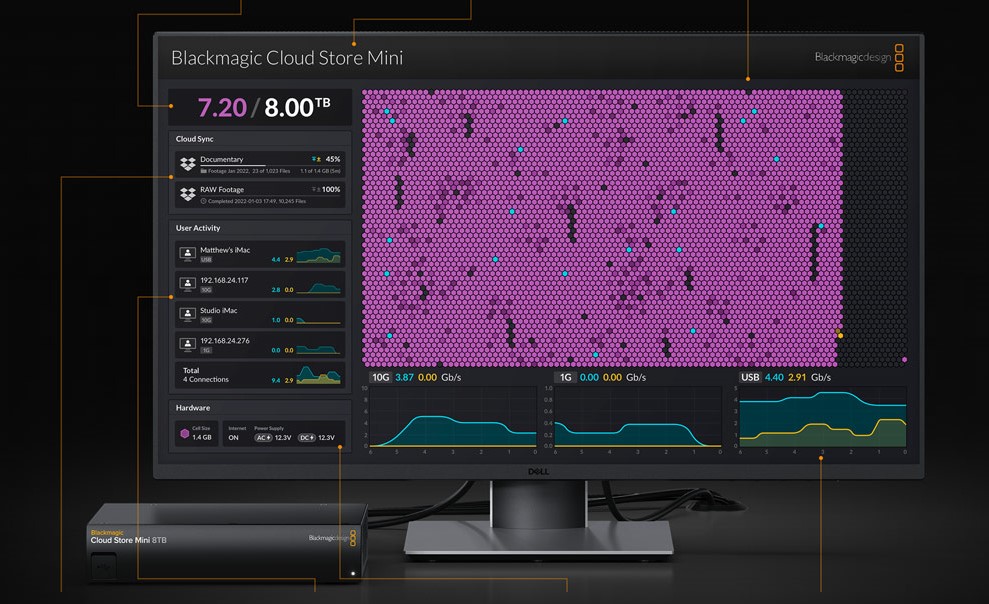This screenshot has width=989, height=604.
Task: Click the purple hexagon Cell Size icon
Action: (x=185, y=433)
